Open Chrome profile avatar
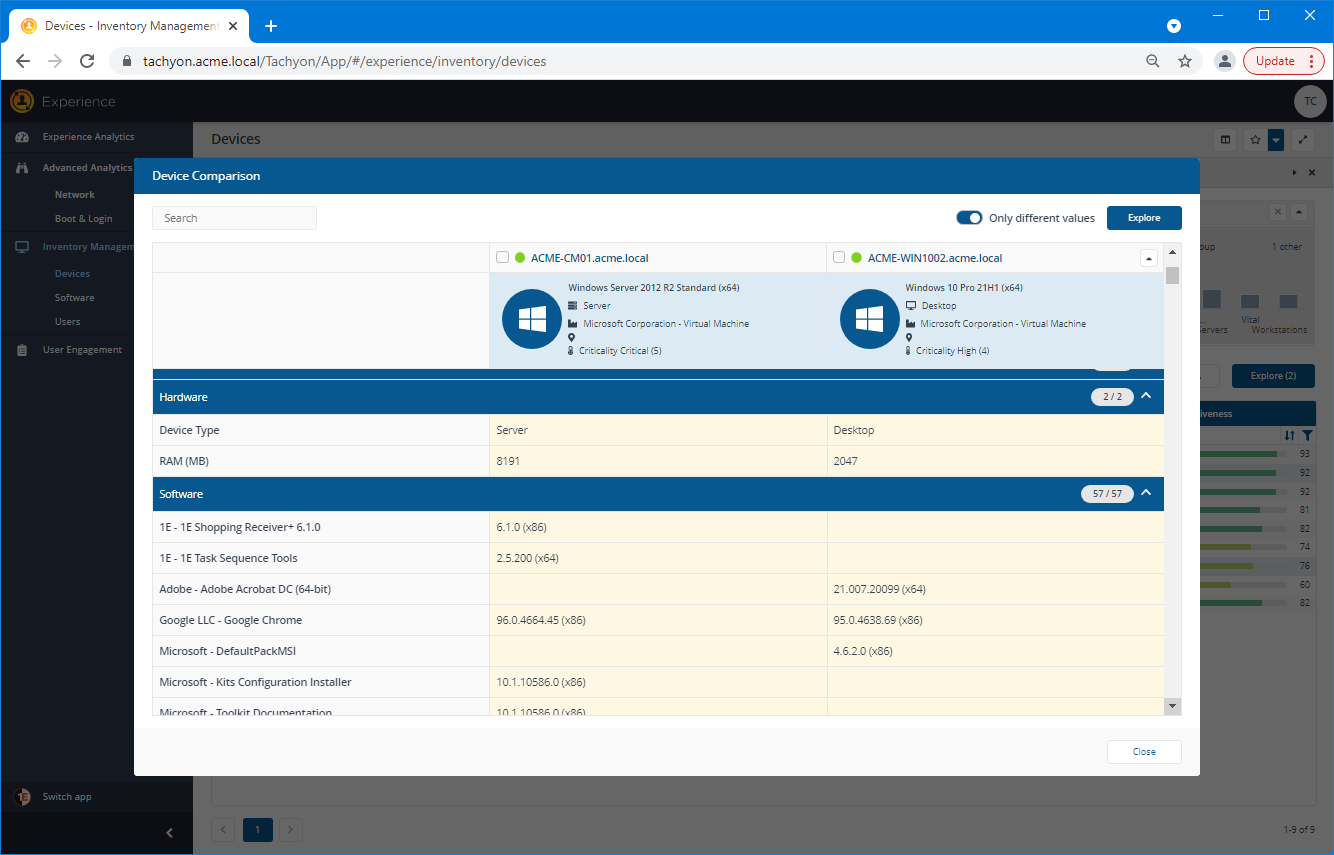This screenshot has height=855, width=1334. pos(1224,61)
